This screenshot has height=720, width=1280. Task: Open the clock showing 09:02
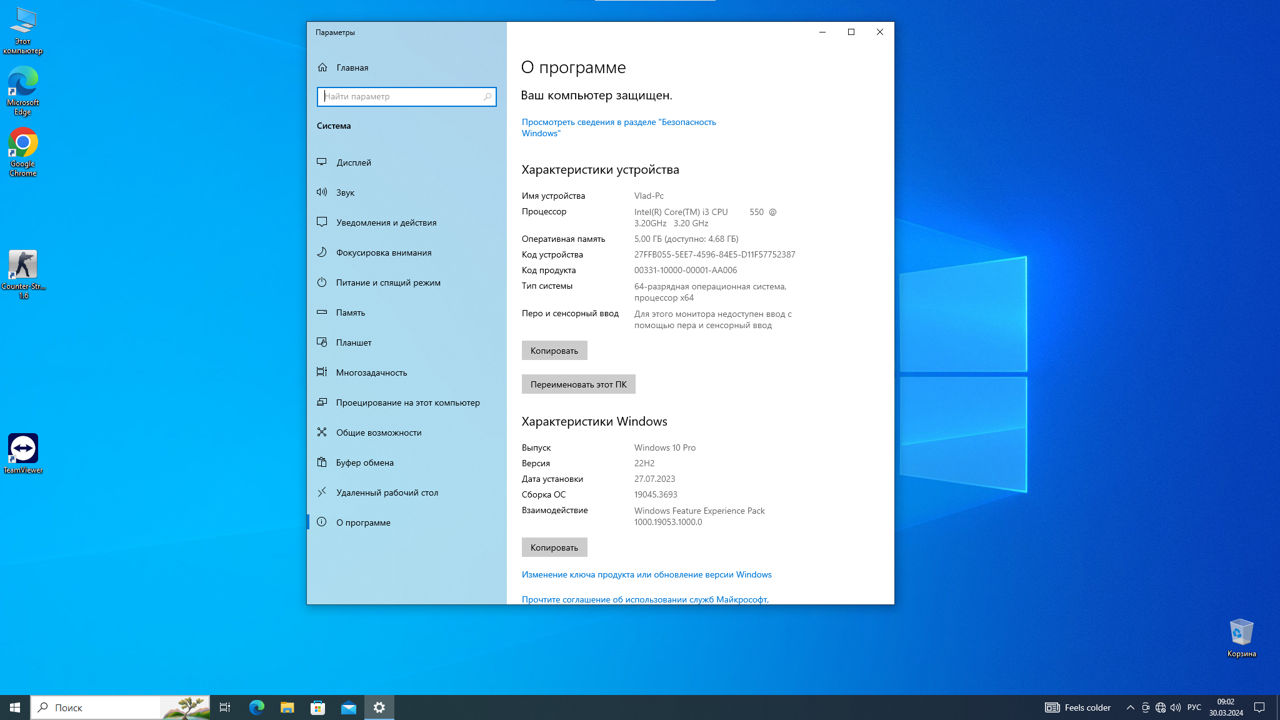point(1225,707)
